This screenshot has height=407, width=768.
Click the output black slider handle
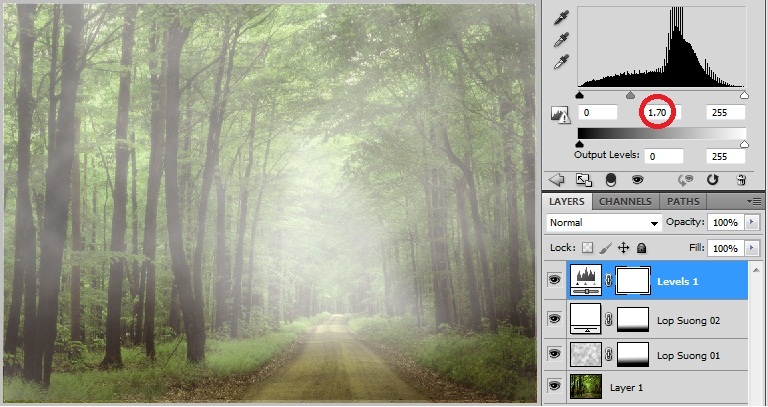580,144
